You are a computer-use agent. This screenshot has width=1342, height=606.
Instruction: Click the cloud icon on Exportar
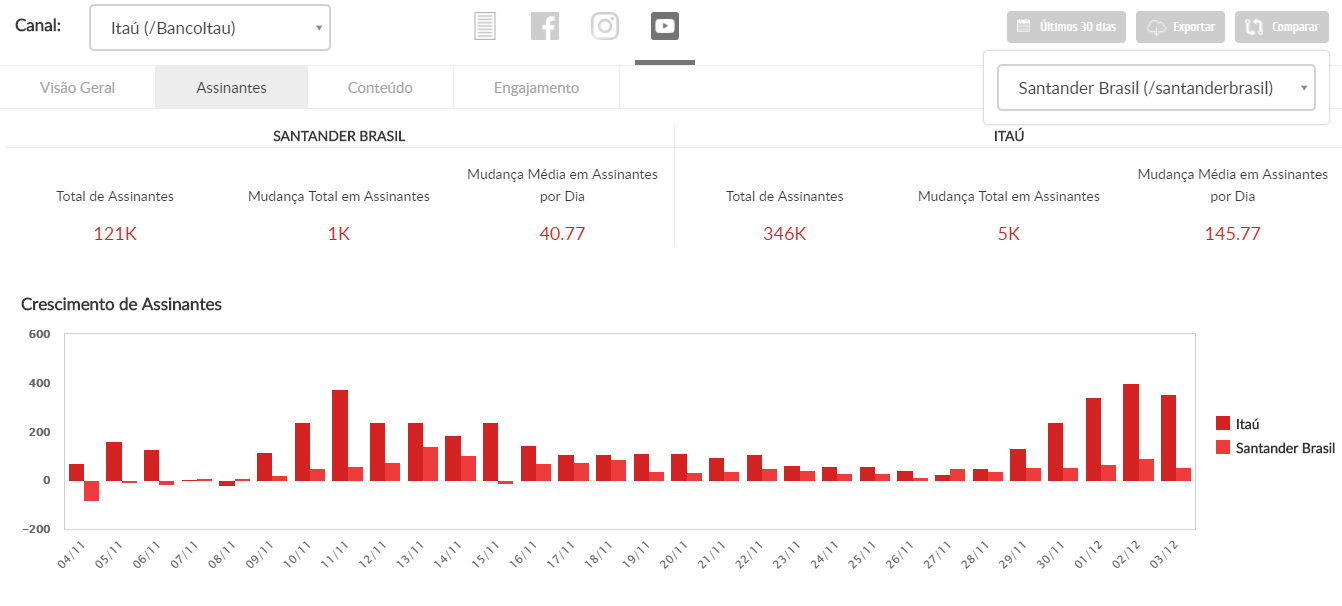click(1156, 27)
